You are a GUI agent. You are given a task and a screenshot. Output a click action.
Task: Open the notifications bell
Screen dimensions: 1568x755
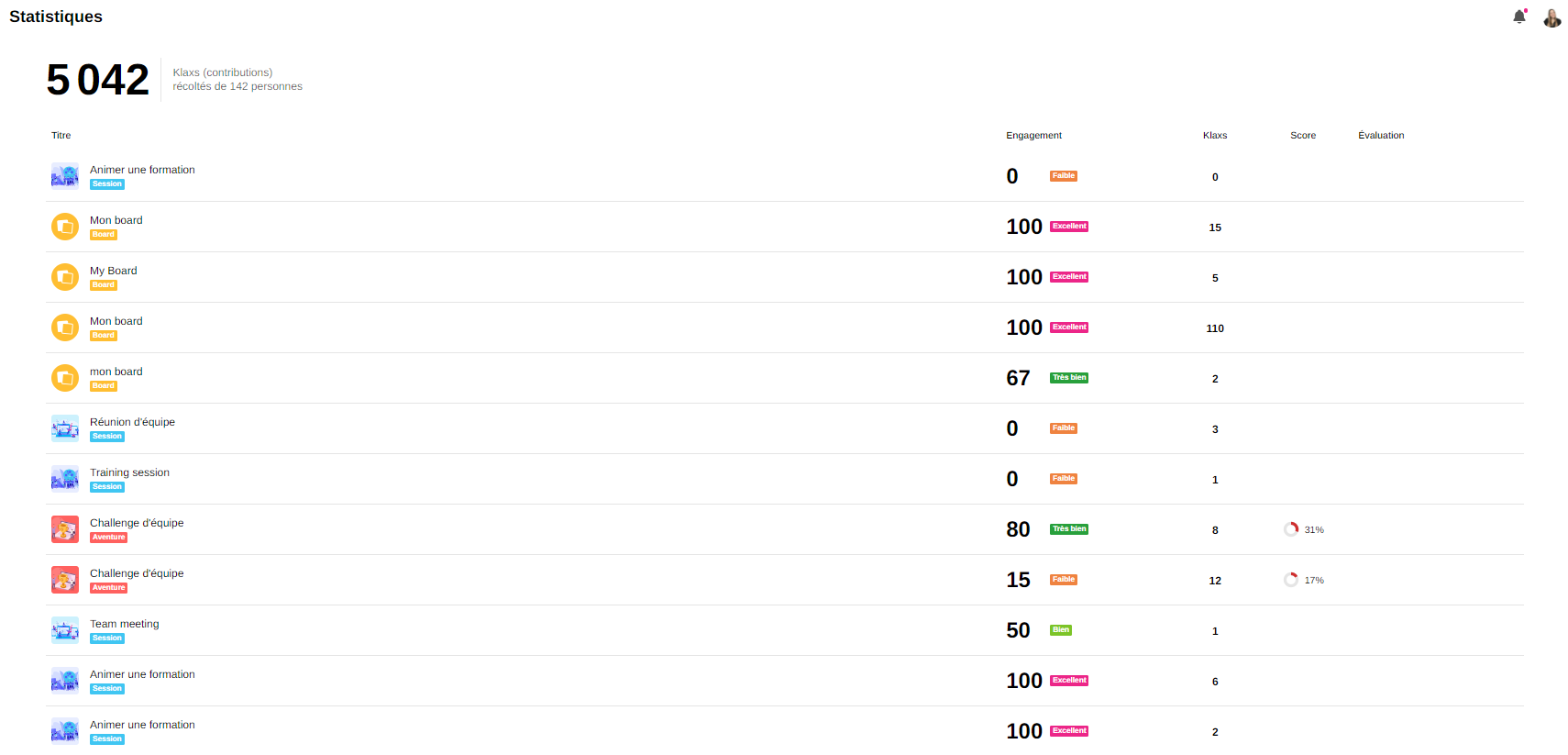coord(1519,17)
